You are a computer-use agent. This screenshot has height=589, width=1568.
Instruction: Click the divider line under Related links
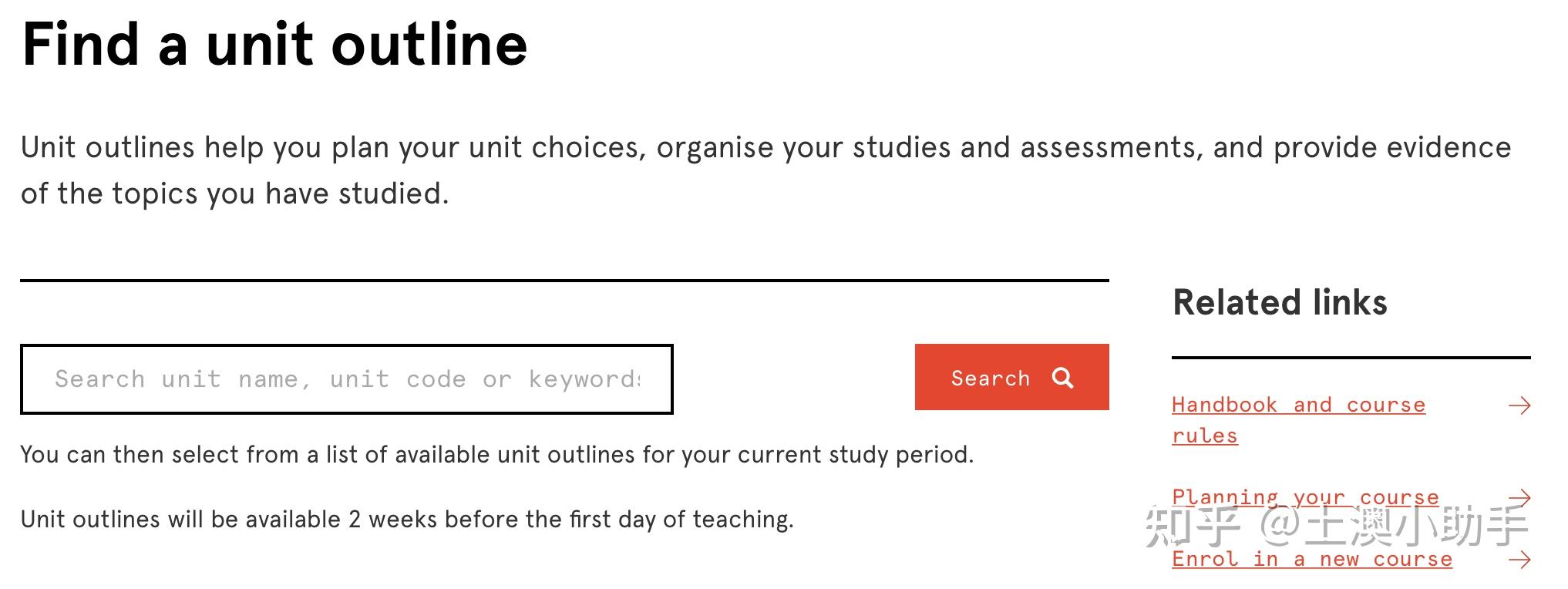point(1351,358)
